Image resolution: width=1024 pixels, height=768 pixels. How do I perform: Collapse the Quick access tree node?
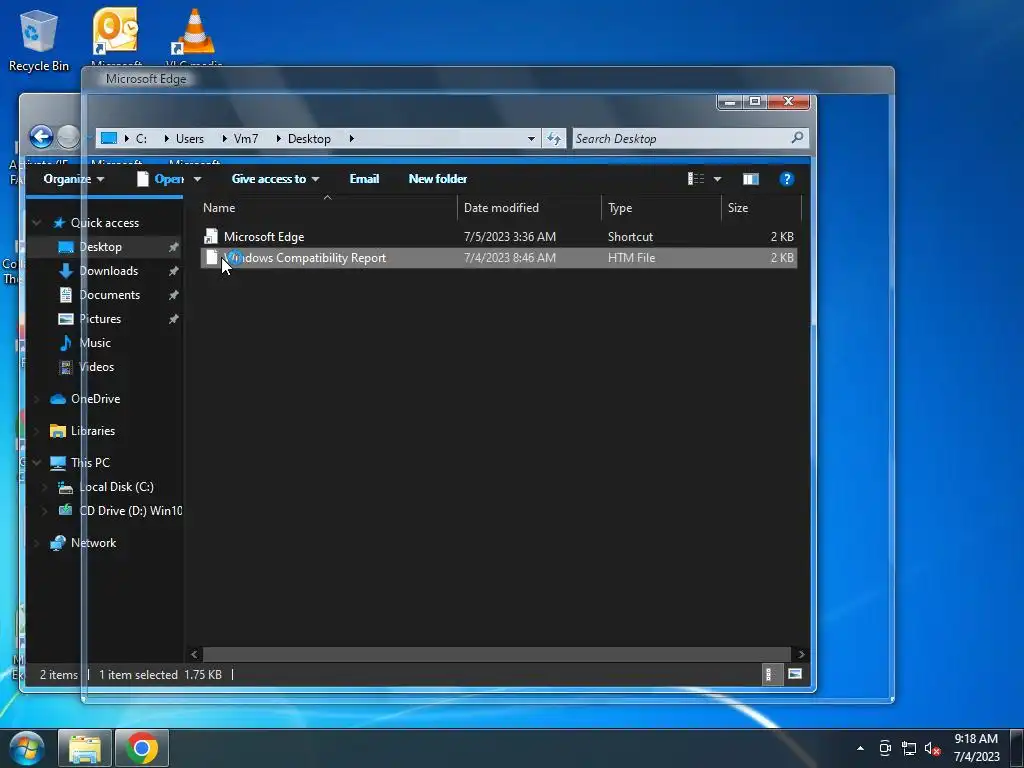pos(37,223)
